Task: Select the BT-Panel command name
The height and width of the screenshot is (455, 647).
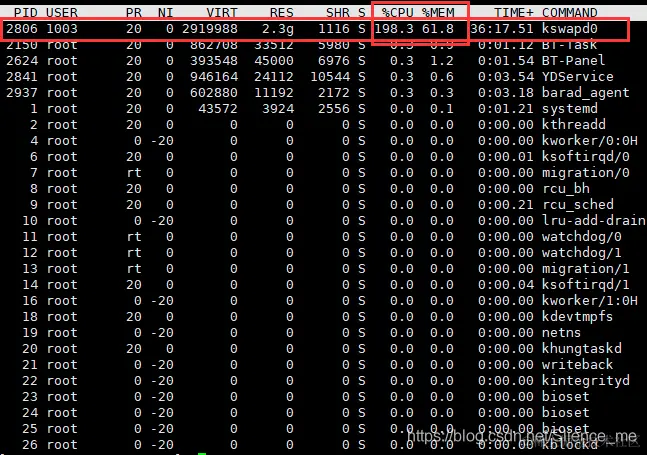Action: [573, 61]
